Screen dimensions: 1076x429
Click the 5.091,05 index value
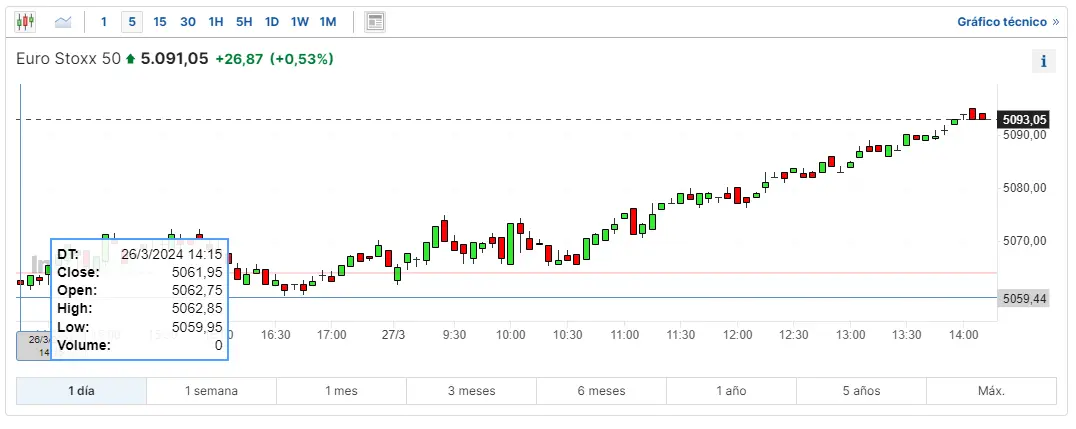pos(174,59)
